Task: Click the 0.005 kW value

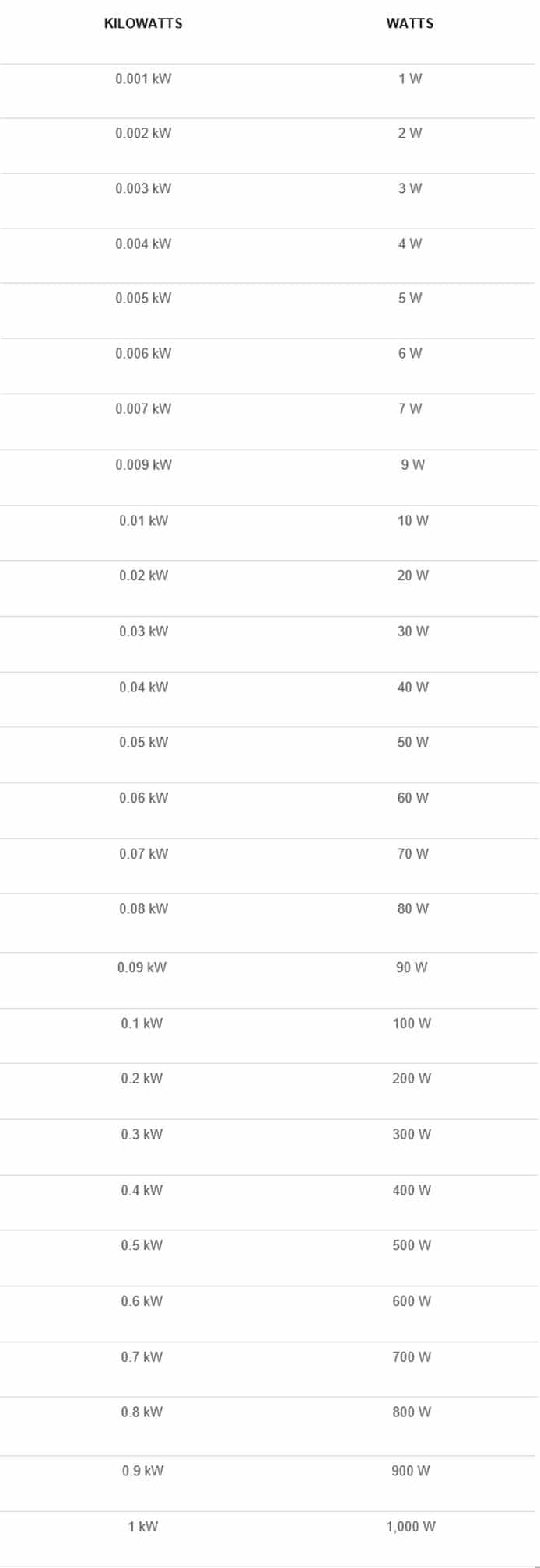Action: click(143, 298)
